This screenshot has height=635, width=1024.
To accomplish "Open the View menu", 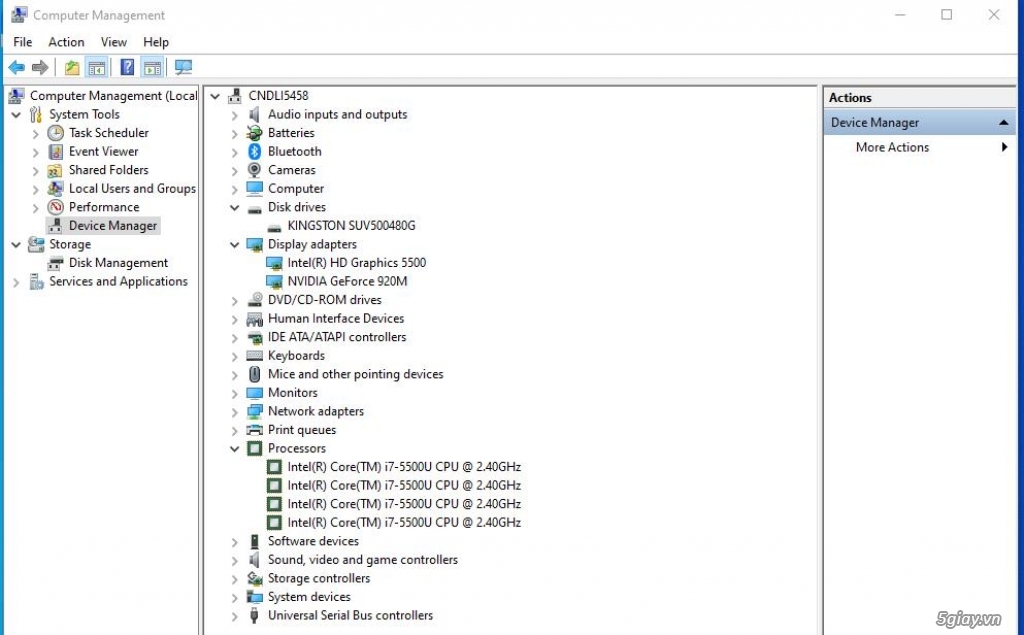I will point(114,42).
